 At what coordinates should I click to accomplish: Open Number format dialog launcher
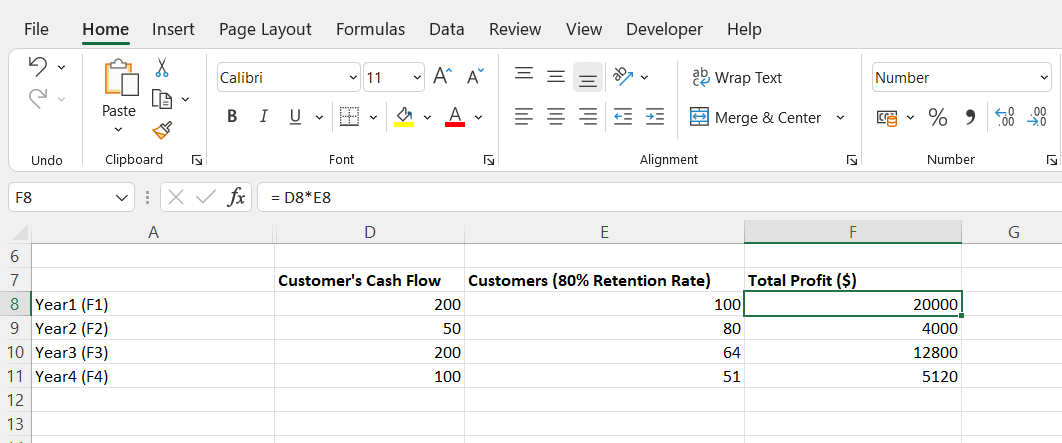tap(1051, 160)
